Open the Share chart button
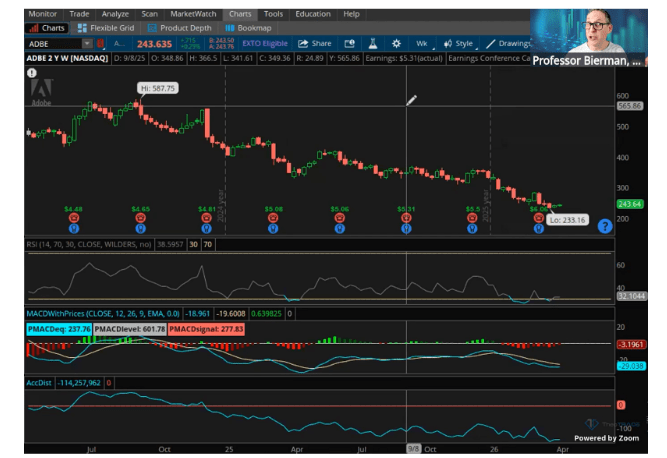This screenshot has height=458, width=667. pos(315,43)
